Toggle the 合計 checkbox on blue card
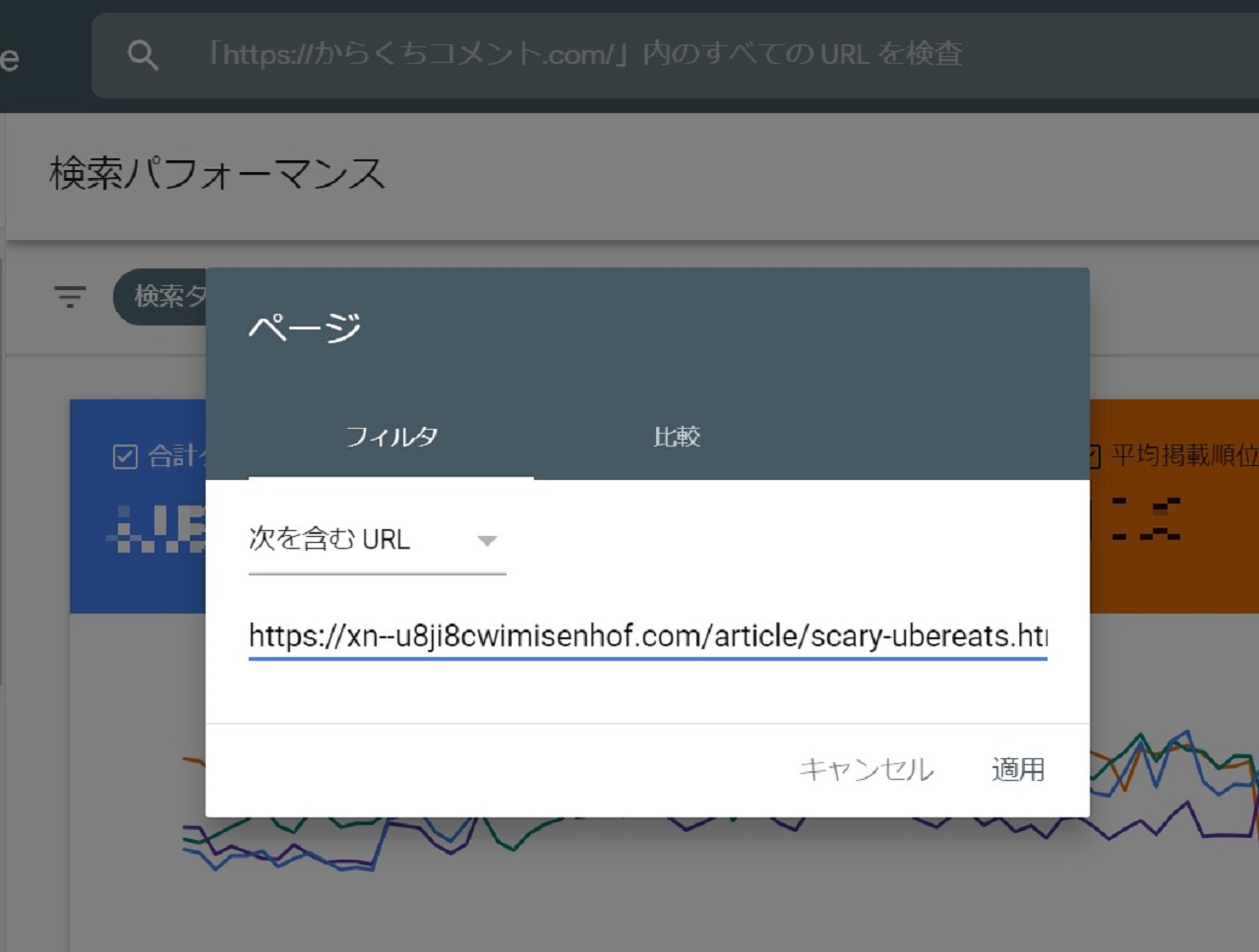 (x=125, y=456)
